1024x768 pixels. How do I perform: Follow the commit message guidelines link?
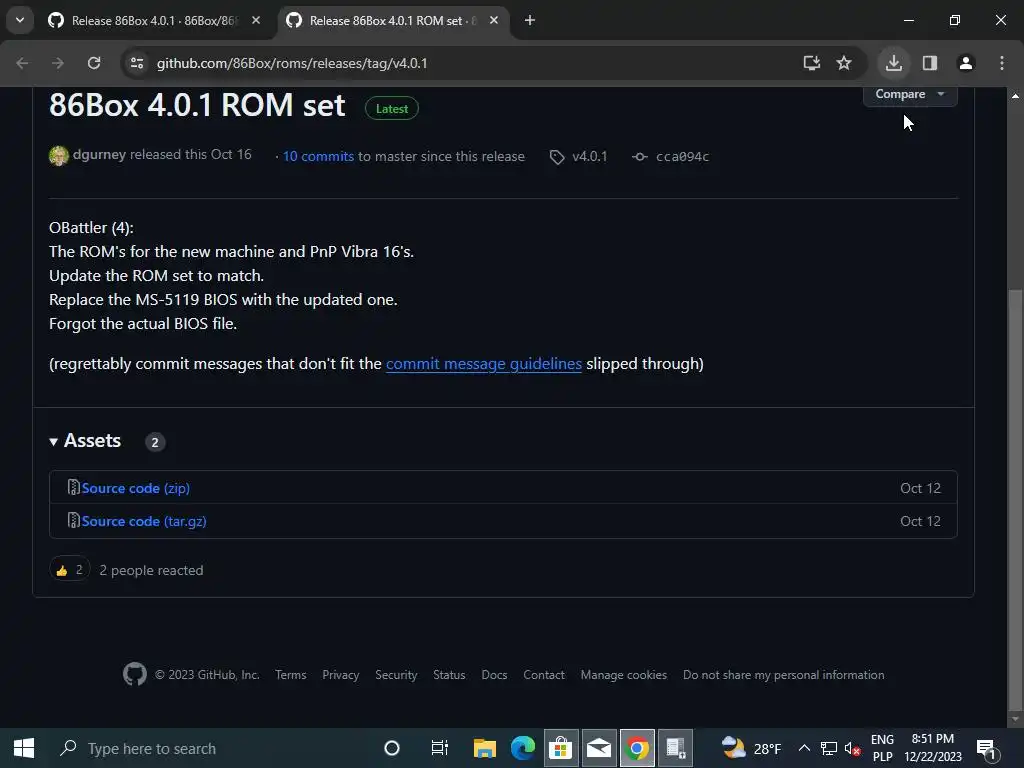483,364
